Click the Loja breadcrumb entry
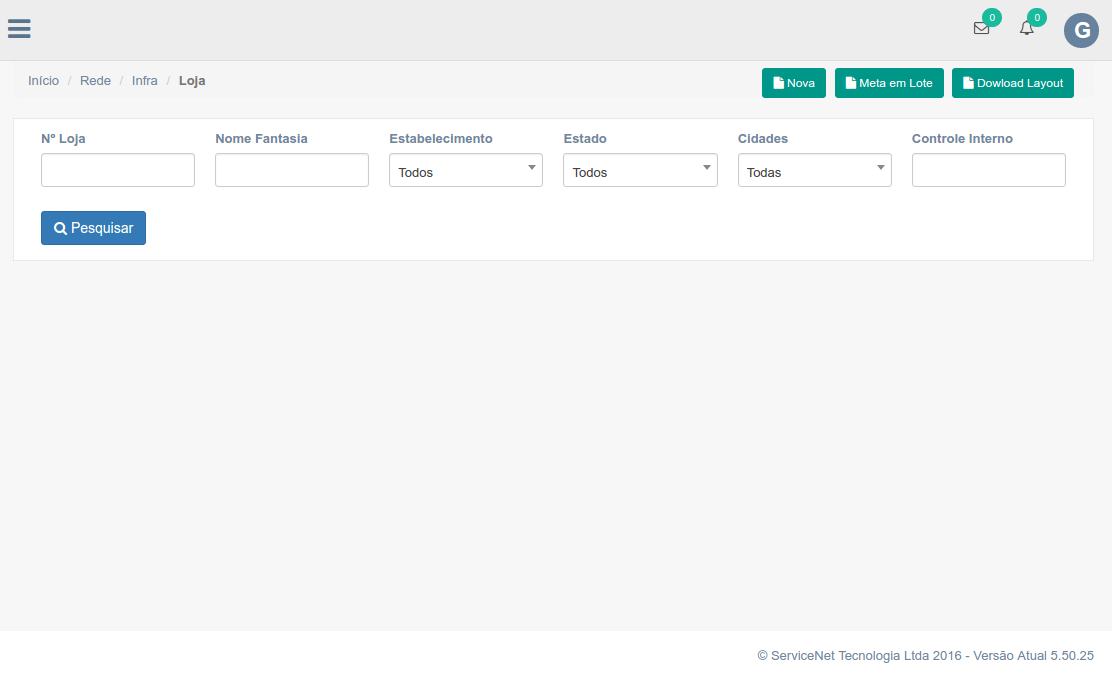The image size is (1112, 675). point(192,80)
